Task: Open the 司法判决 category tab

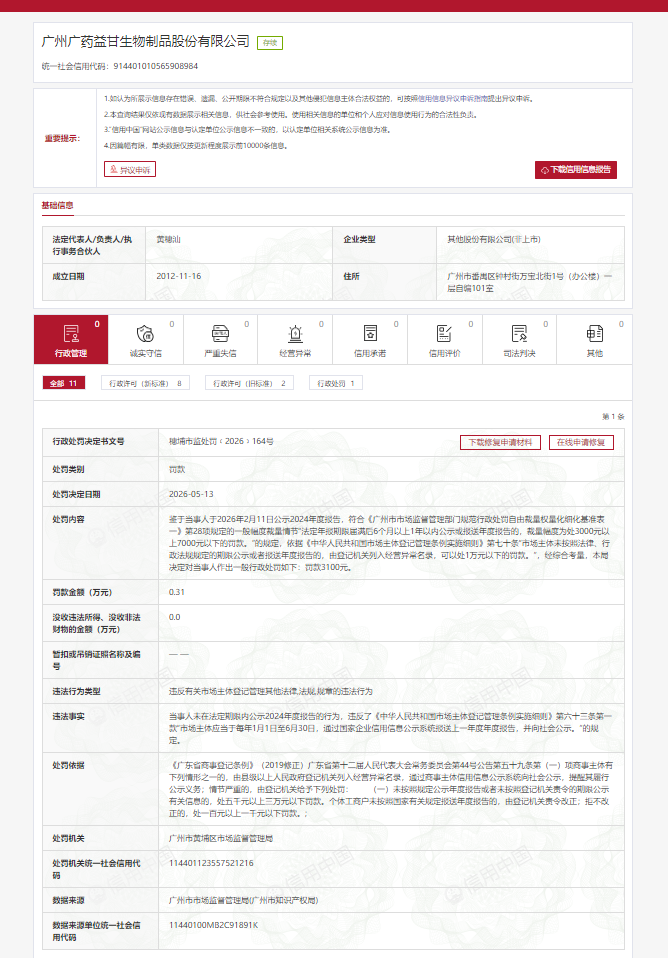Action: pyautogui.click(x=519, y=340)
